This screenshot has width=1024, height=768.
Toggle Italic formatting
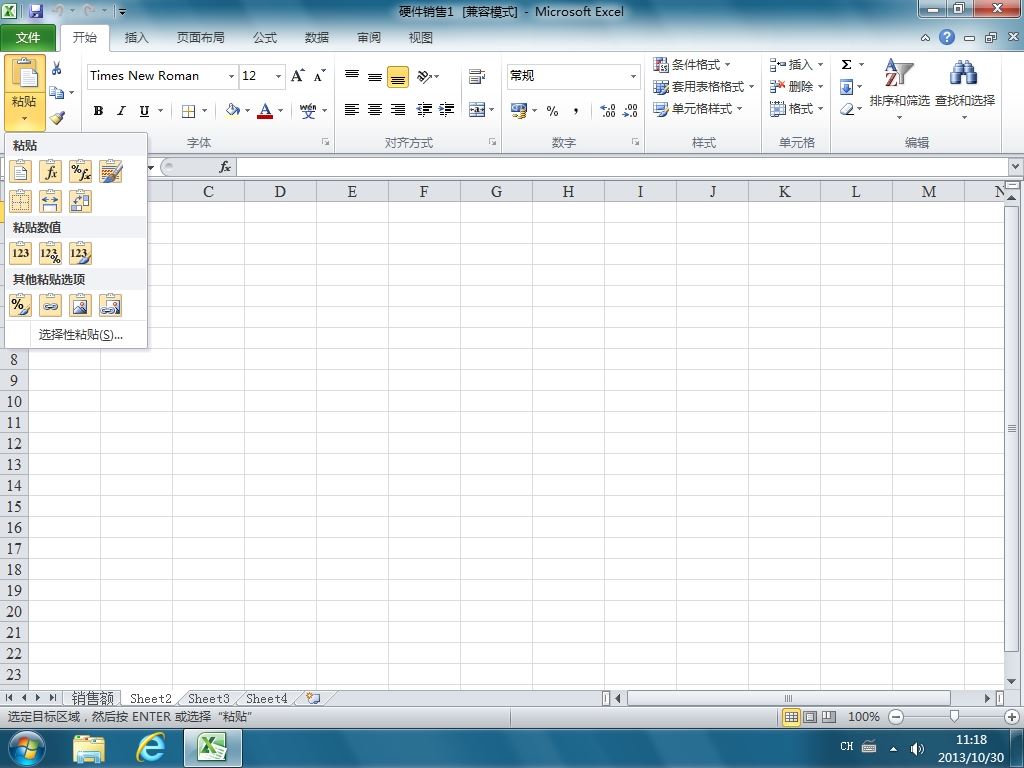121,110
